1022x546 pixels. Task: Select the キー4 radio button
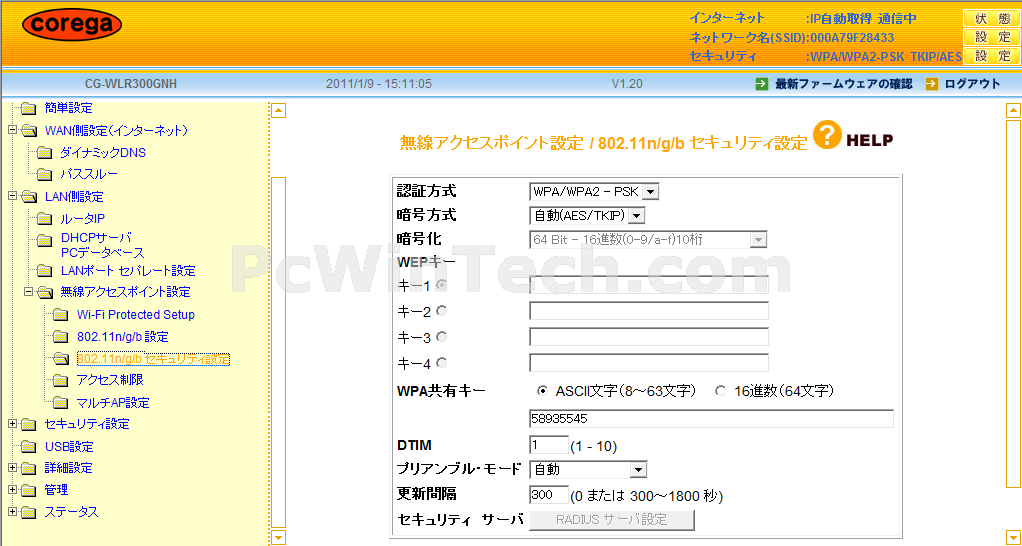tap(442, 363)
